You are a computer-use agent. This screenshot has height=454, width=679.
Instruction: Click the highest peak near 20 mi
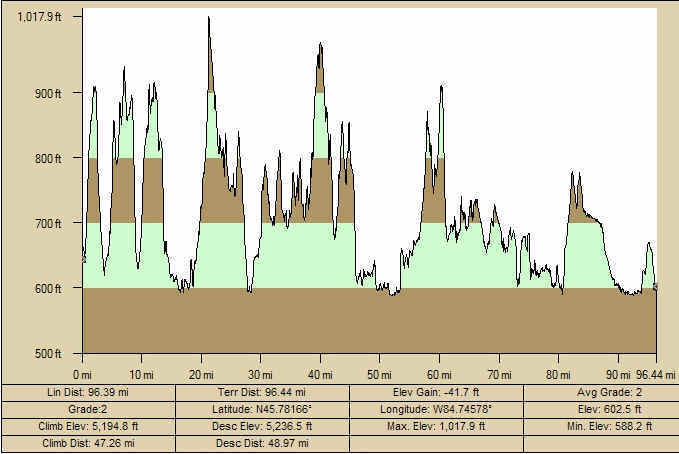coord(208,19)
